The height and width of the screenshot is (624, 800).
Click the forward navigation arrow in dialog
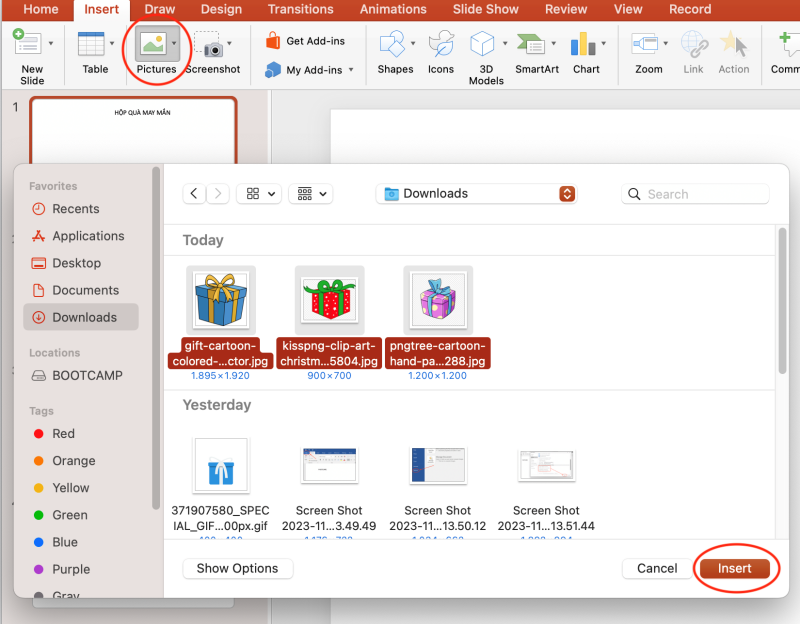tap(218, 193)
